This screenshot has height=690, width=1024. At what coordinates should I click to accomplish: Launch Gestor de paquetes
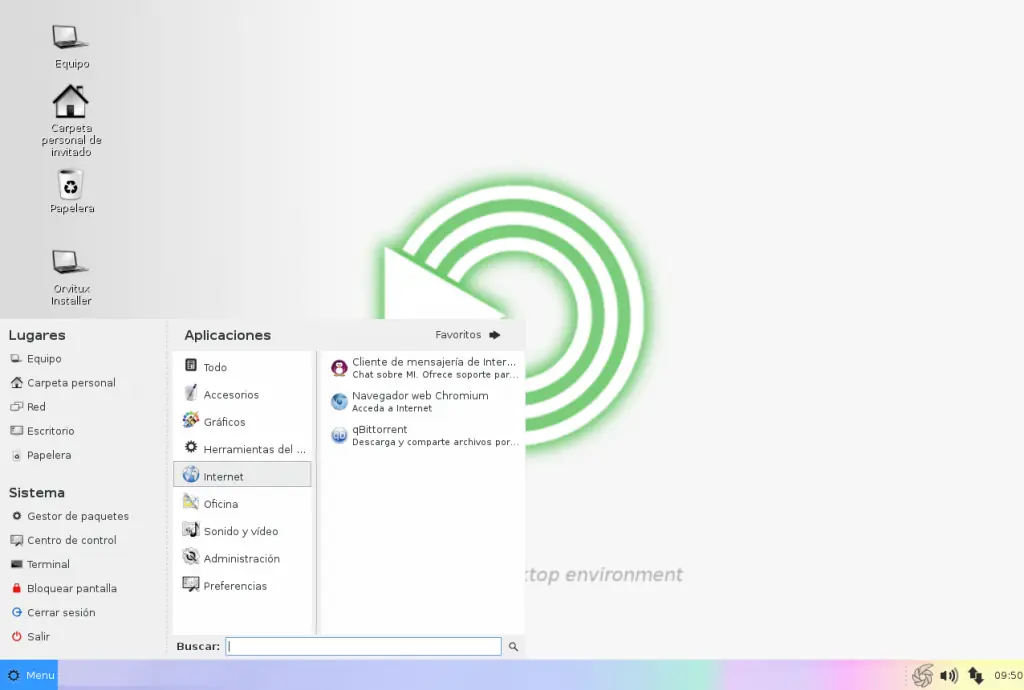(x=70, y=516)
